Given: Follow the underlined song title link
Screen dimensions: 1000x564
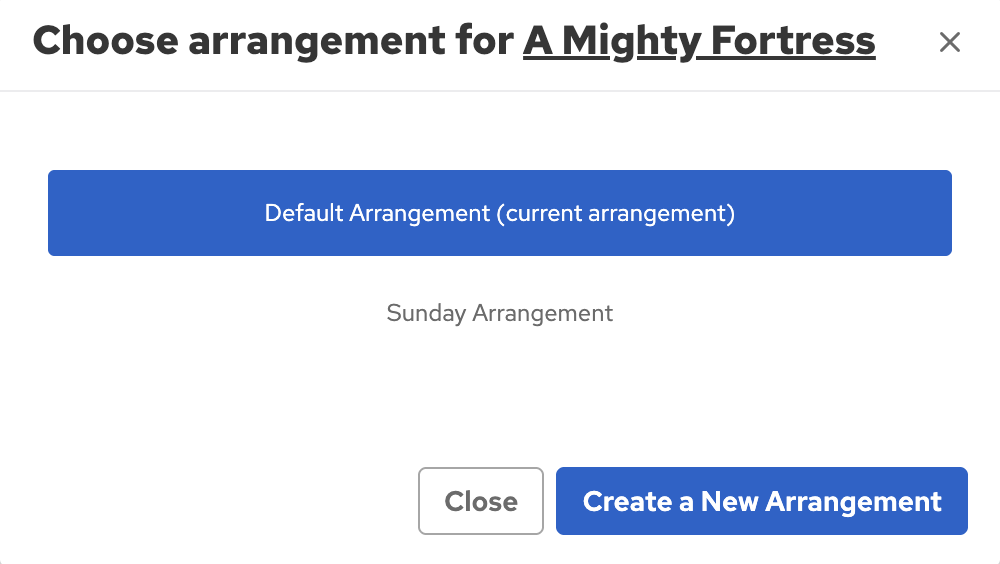Looking at the screenshot, I should 699,41.
